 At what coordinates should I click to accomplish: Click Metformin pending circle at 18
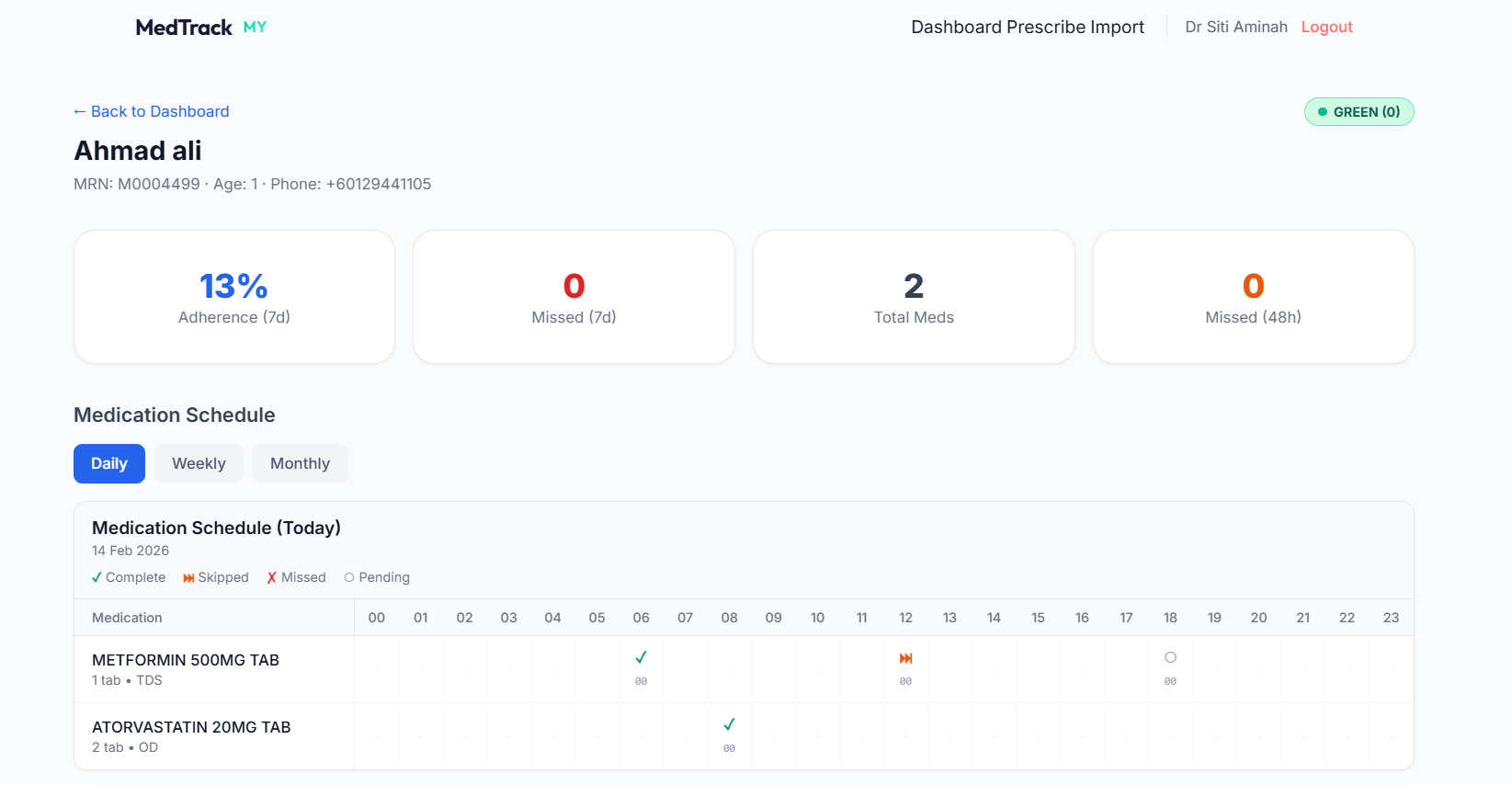(1170, 658)
